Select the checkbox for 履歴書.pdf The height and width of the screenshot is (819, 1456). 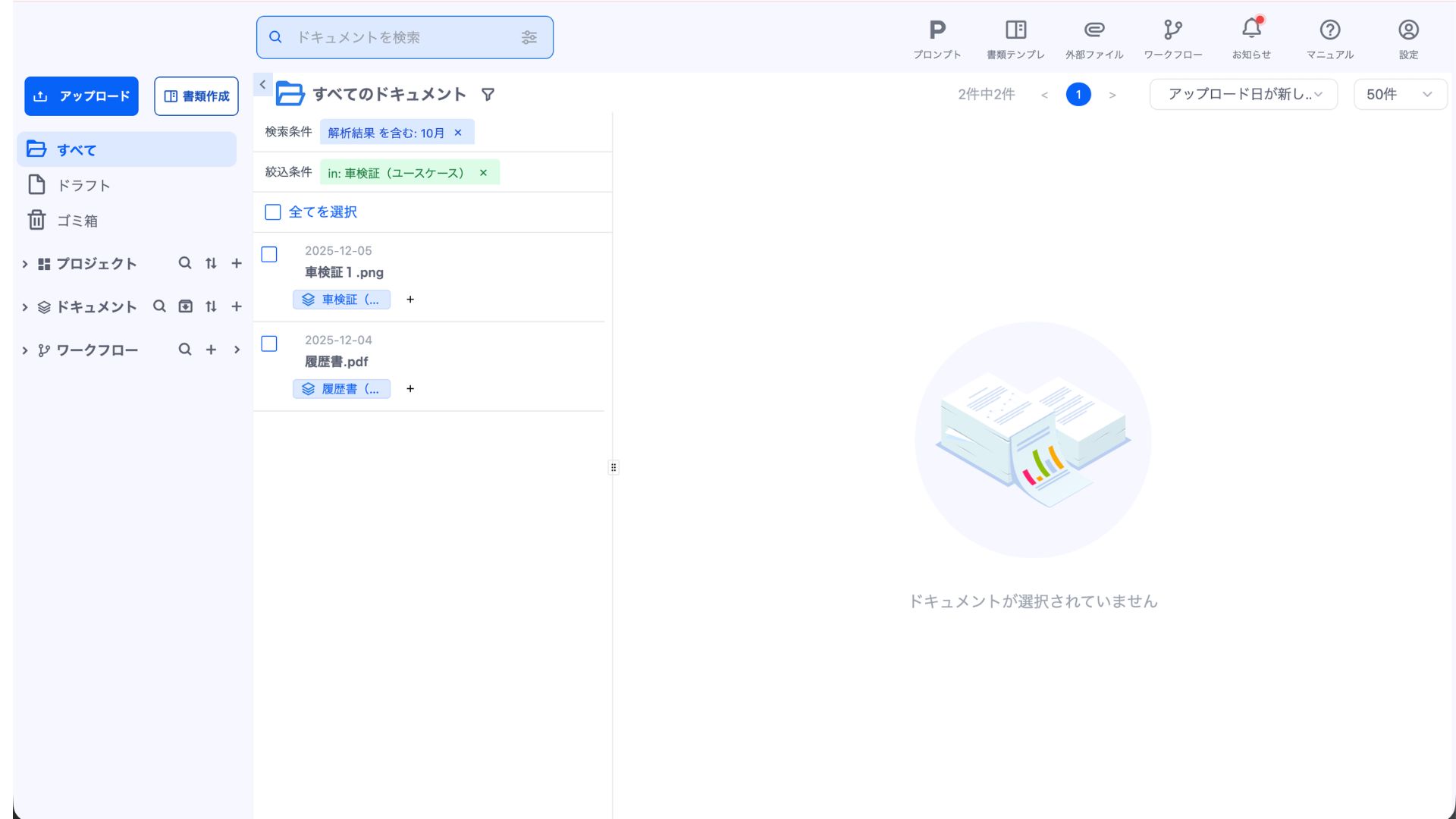tap(269, 344)
